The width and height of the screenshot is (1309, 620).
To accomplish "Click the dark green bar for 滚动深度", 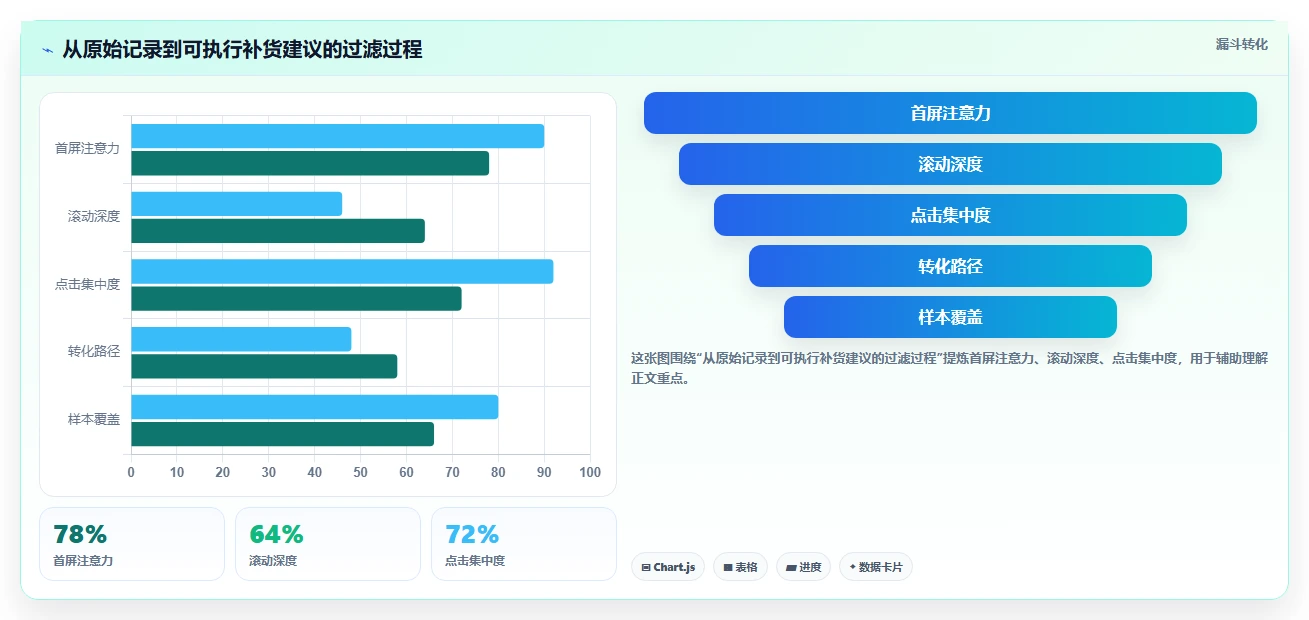I will pos(278,231).
